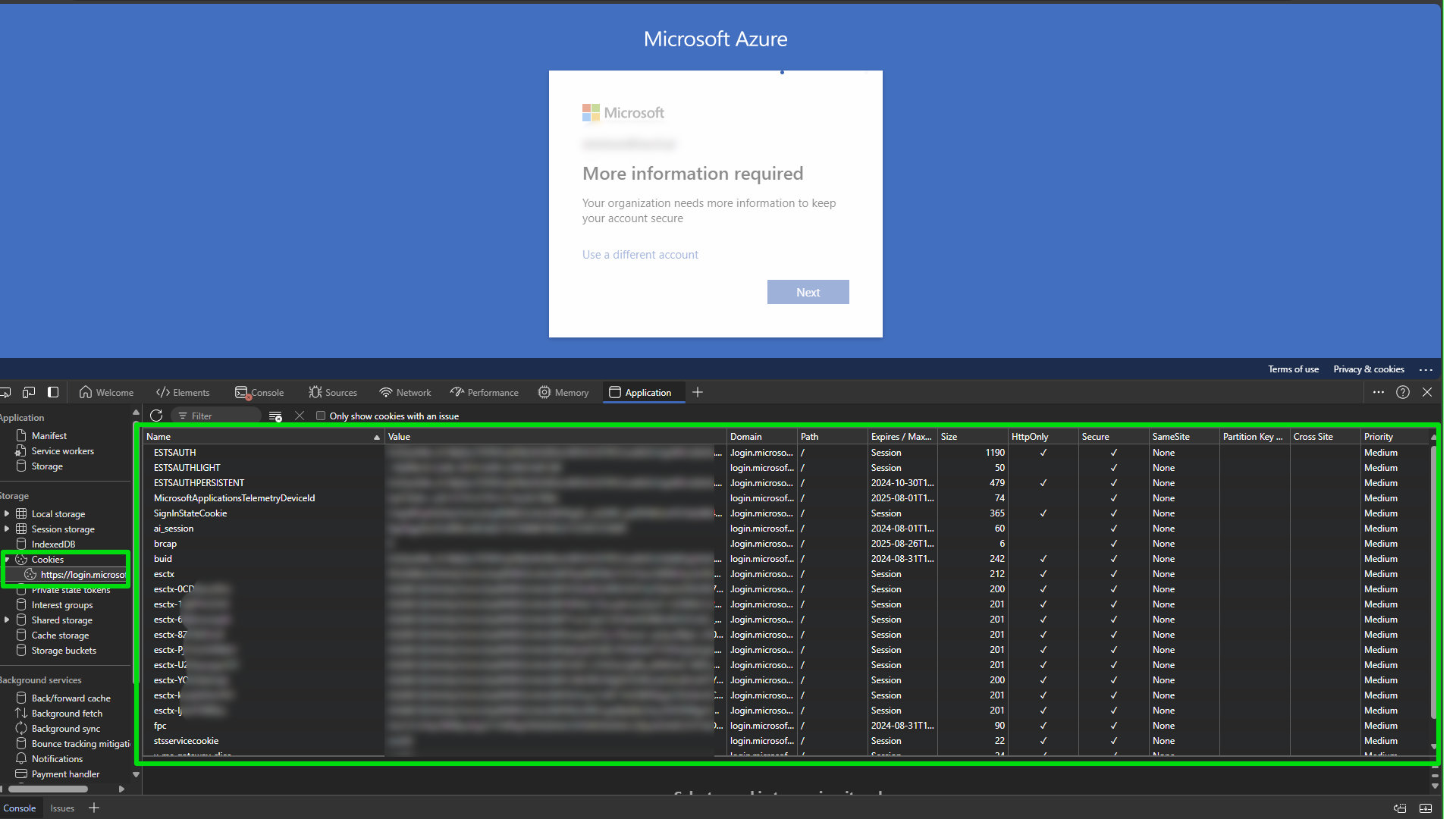Click the Next button on sign-in card

pyautogui.click(x=808, y=292)
